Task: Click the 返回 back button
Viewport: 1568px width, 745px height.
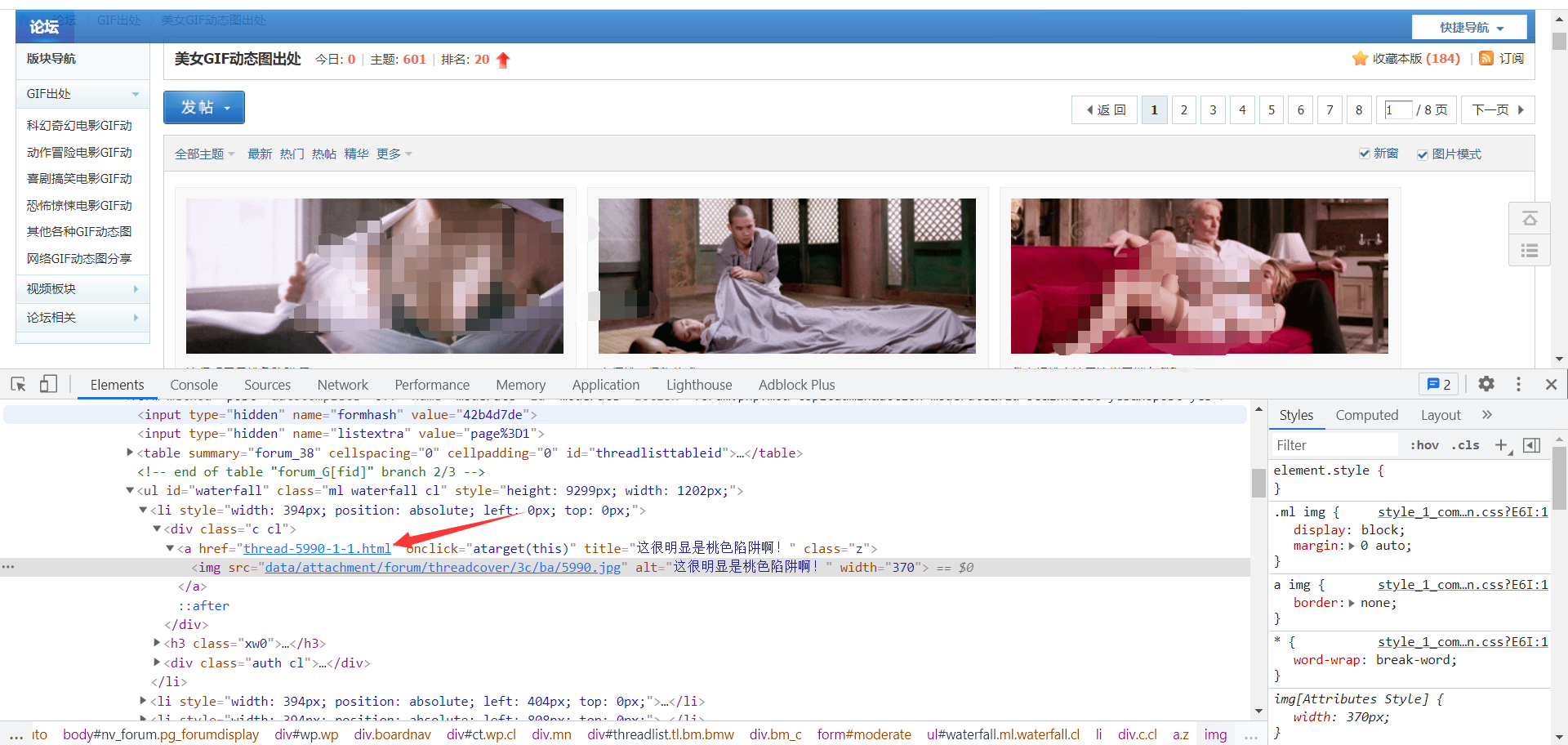Action: tap(1104, 109)
